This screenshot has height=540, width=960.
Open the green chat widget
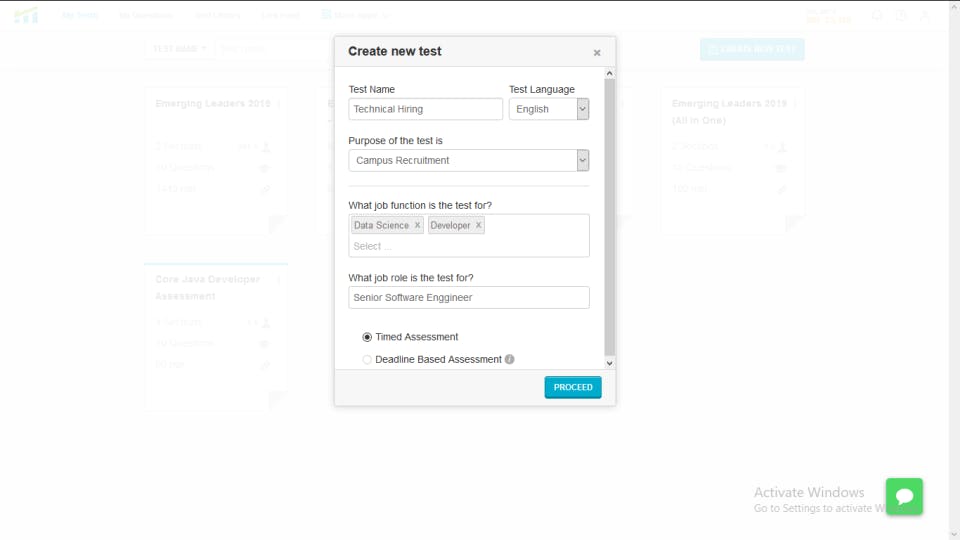pos(904,496)
